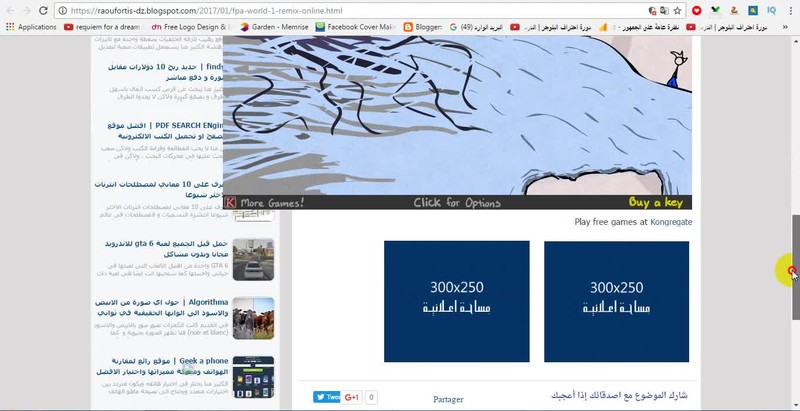Screen dimensions: 800x411
Task: Open the 'Geek a phone' post title link
Action: click(x=162, y=366)
